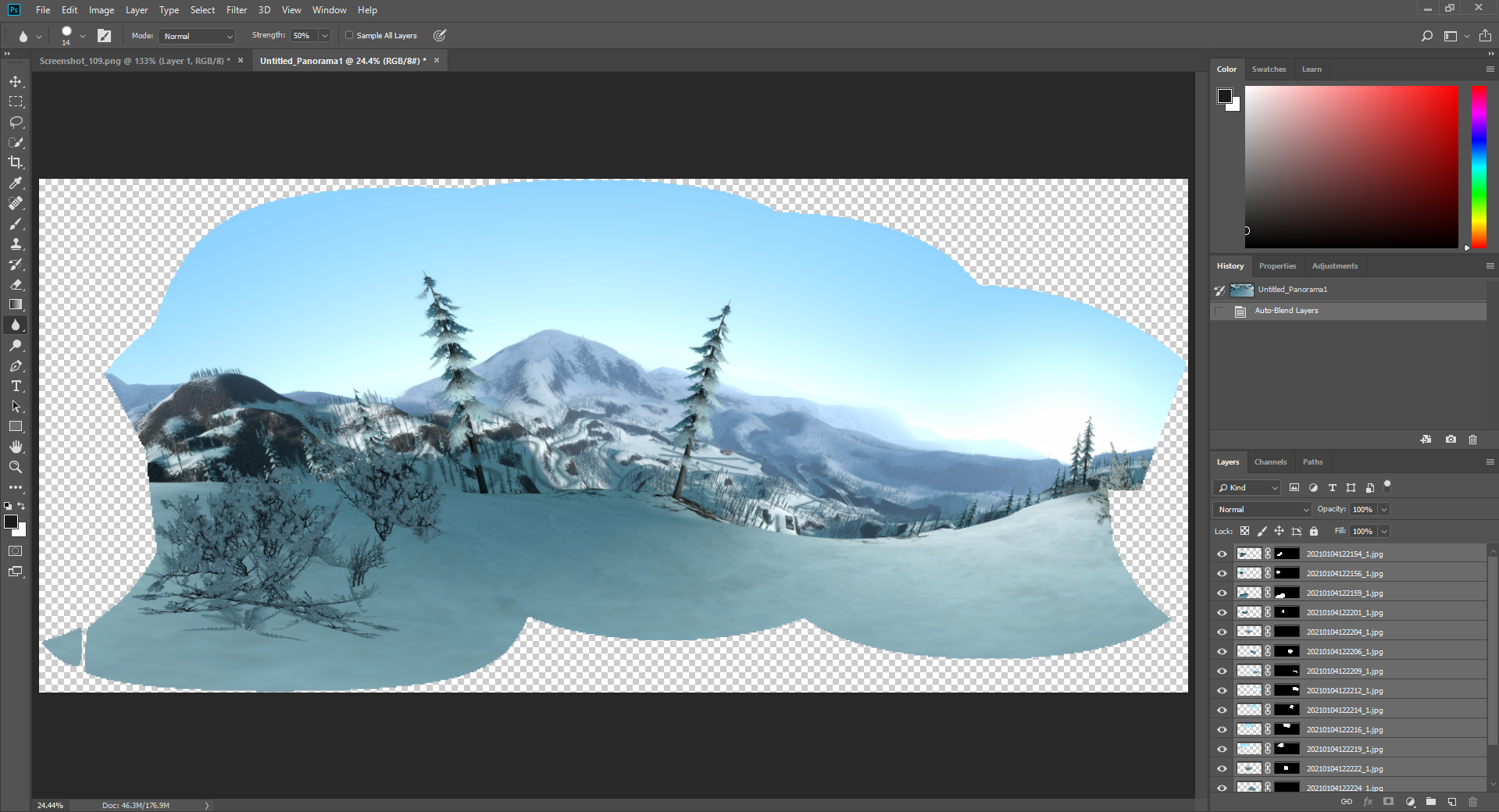Select the Crop tool

[x=16, y=162]
